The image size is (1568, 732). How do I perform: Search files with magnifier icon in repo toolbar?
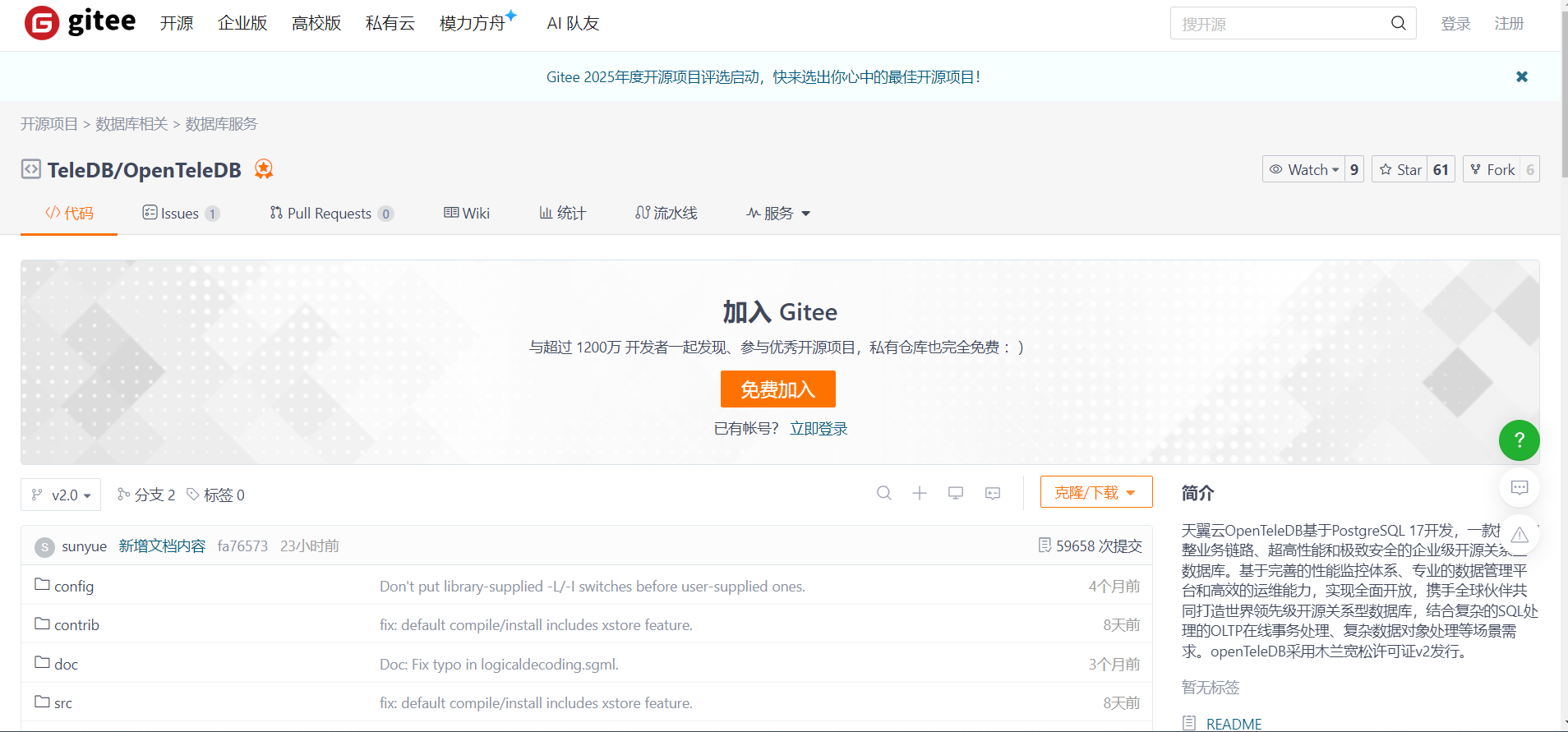884,493
